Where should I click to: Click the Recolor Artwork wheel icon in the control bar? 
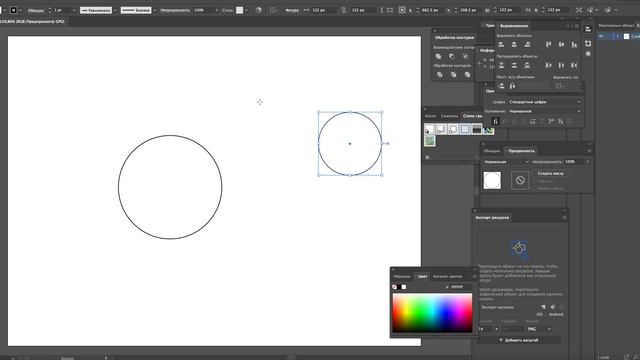[259, 10]
